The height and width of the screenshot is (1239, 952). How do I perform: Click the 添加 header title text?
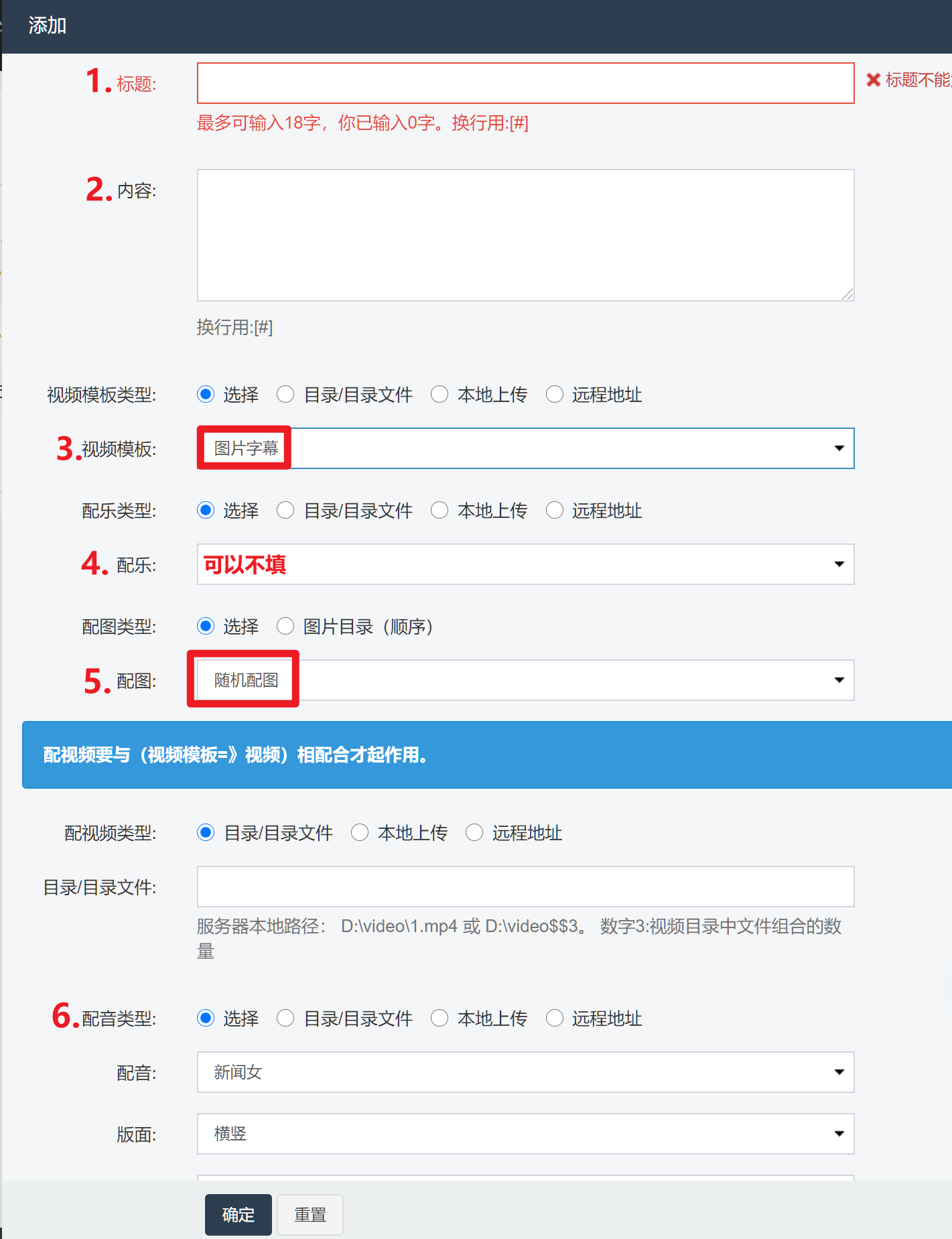pos(48,25)
